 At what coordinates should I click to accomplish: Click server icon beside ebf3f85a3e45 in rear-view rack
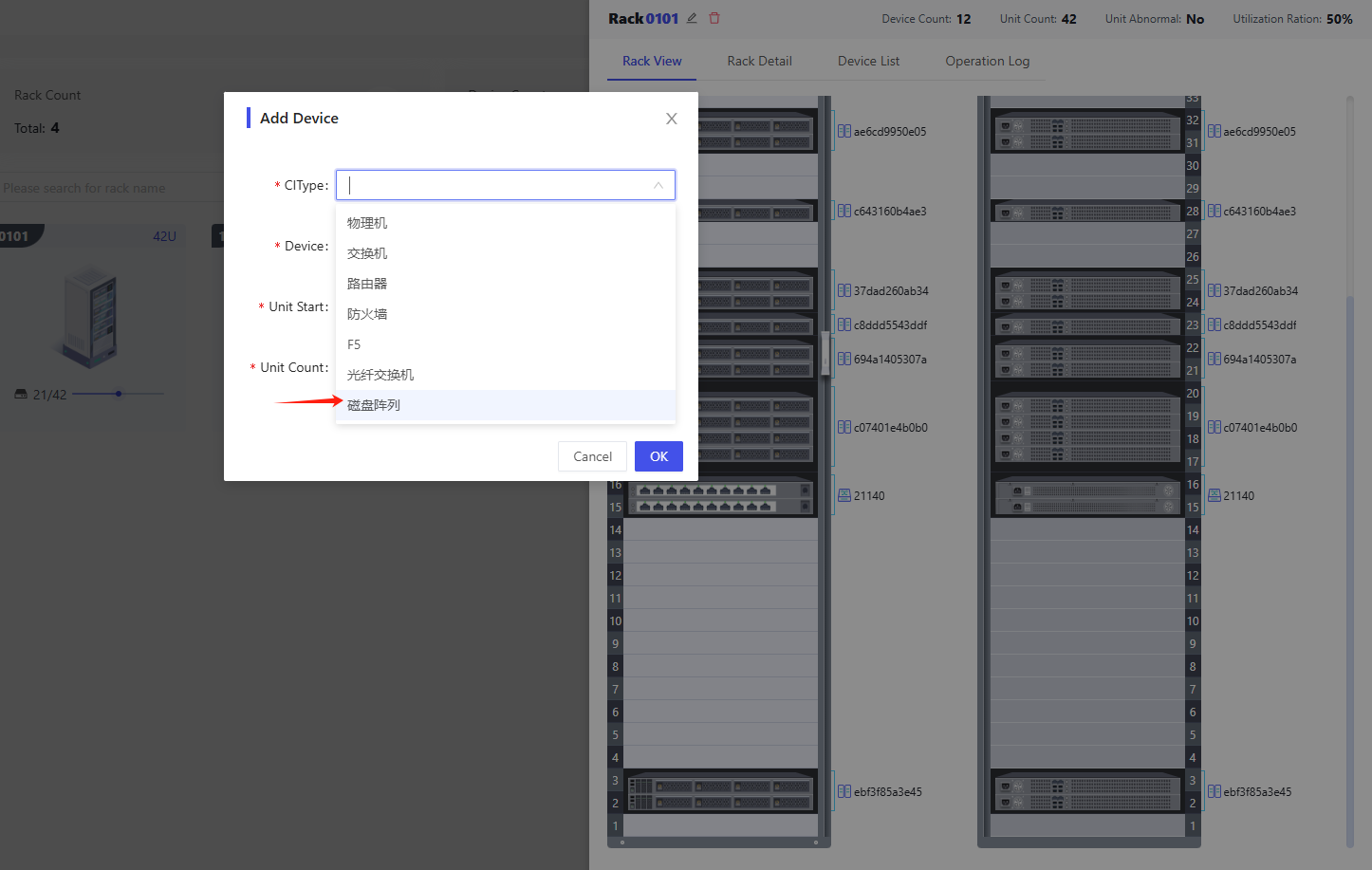(x=1214, y=792)
